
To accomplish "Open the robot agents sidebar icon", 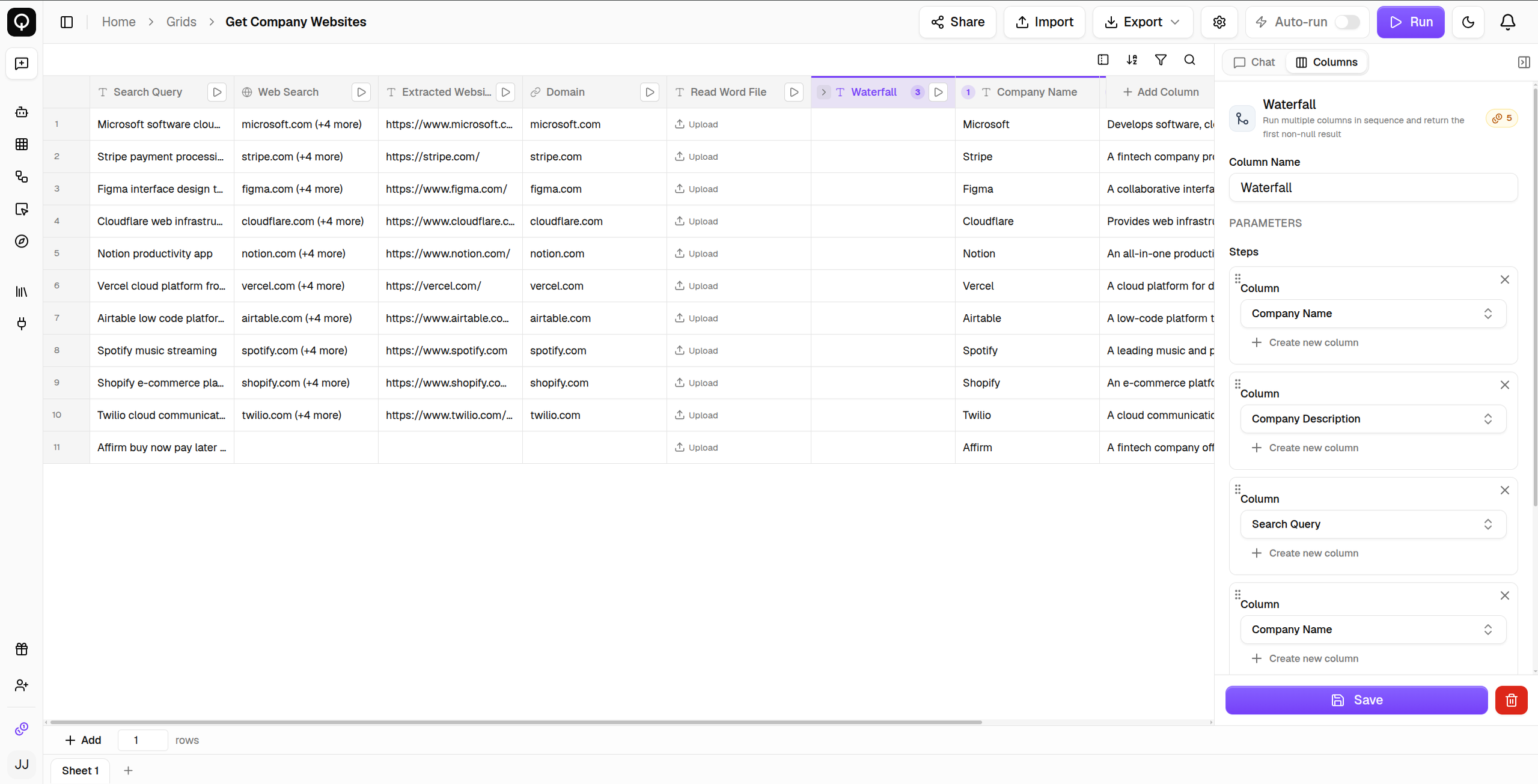I will (x=22, y=112).
